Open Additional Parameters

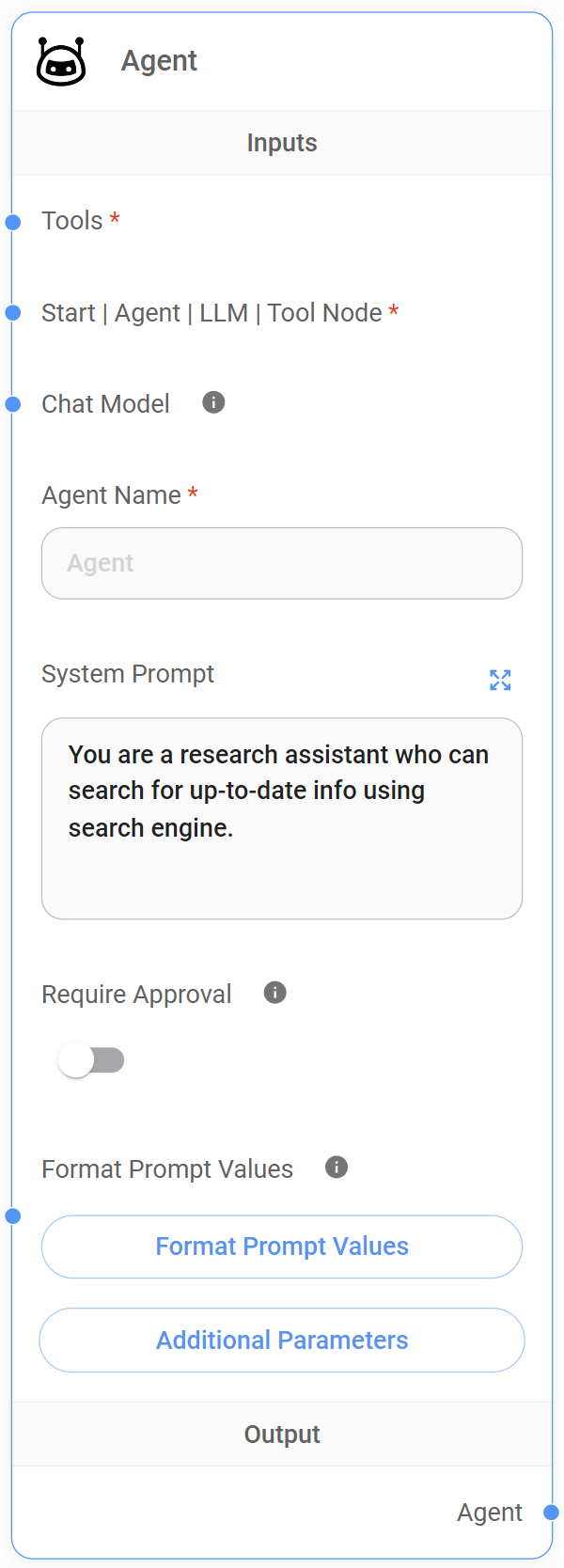(x=282, y=1341)
